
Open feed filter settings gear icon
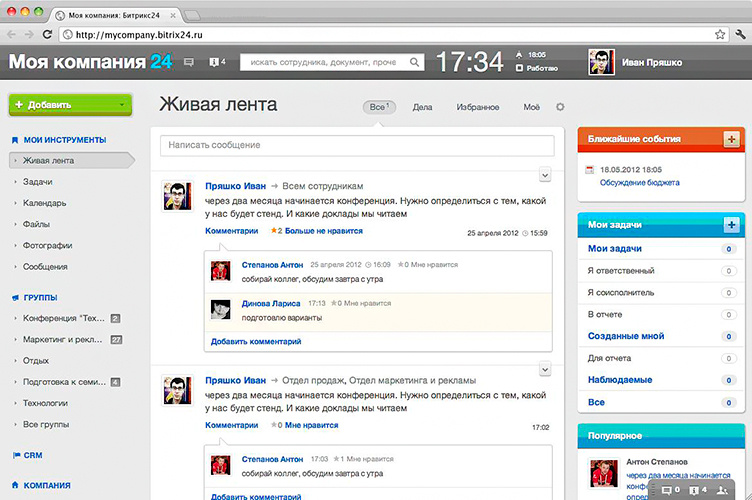point(560,107)
